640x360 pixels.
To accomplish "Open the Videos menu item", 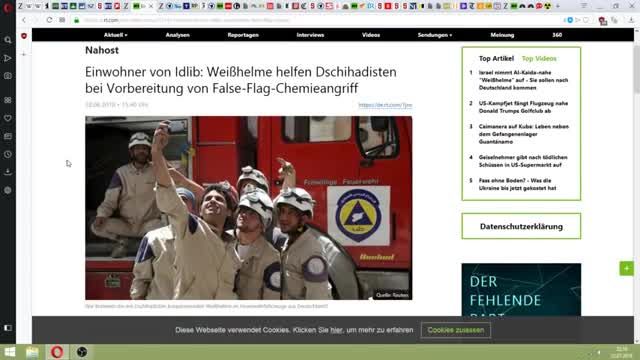I will coord(371,35).
